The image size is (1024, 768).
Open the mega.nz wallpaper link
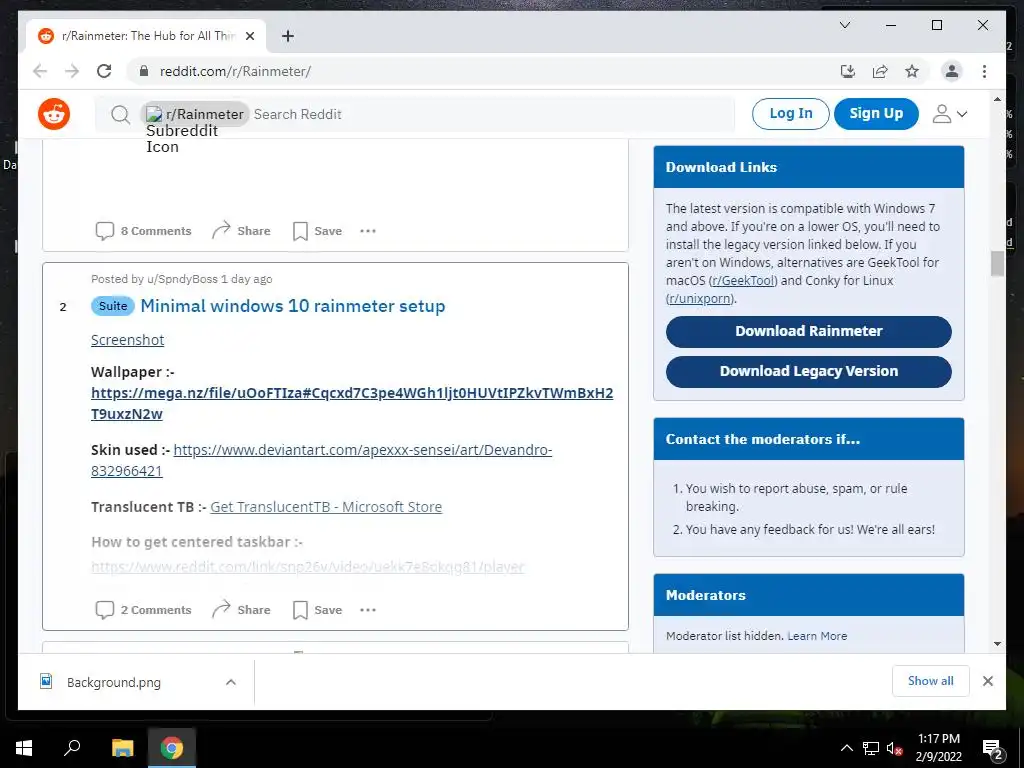coord(352,404)
